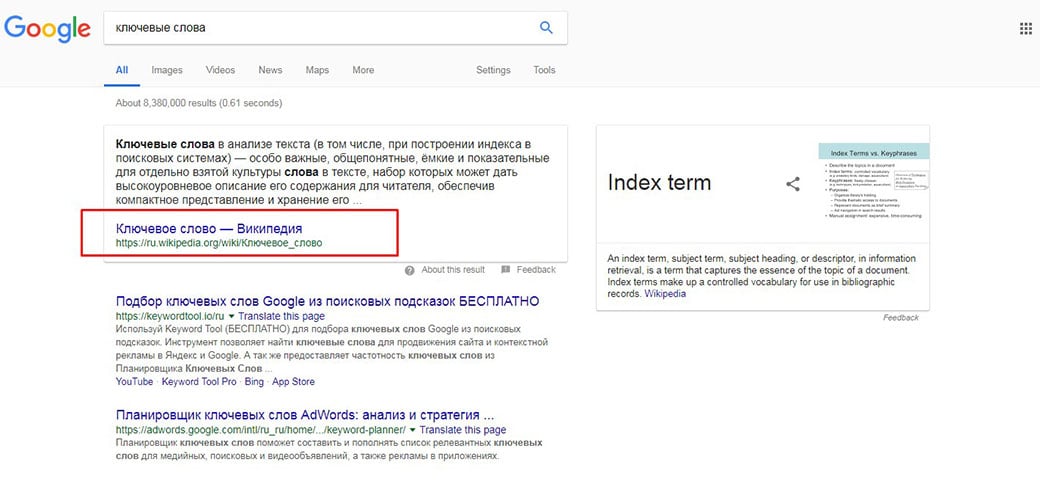Viewport: 1040px width, 481px height.
Task: Open the News results tab
Action: (270, 70)
